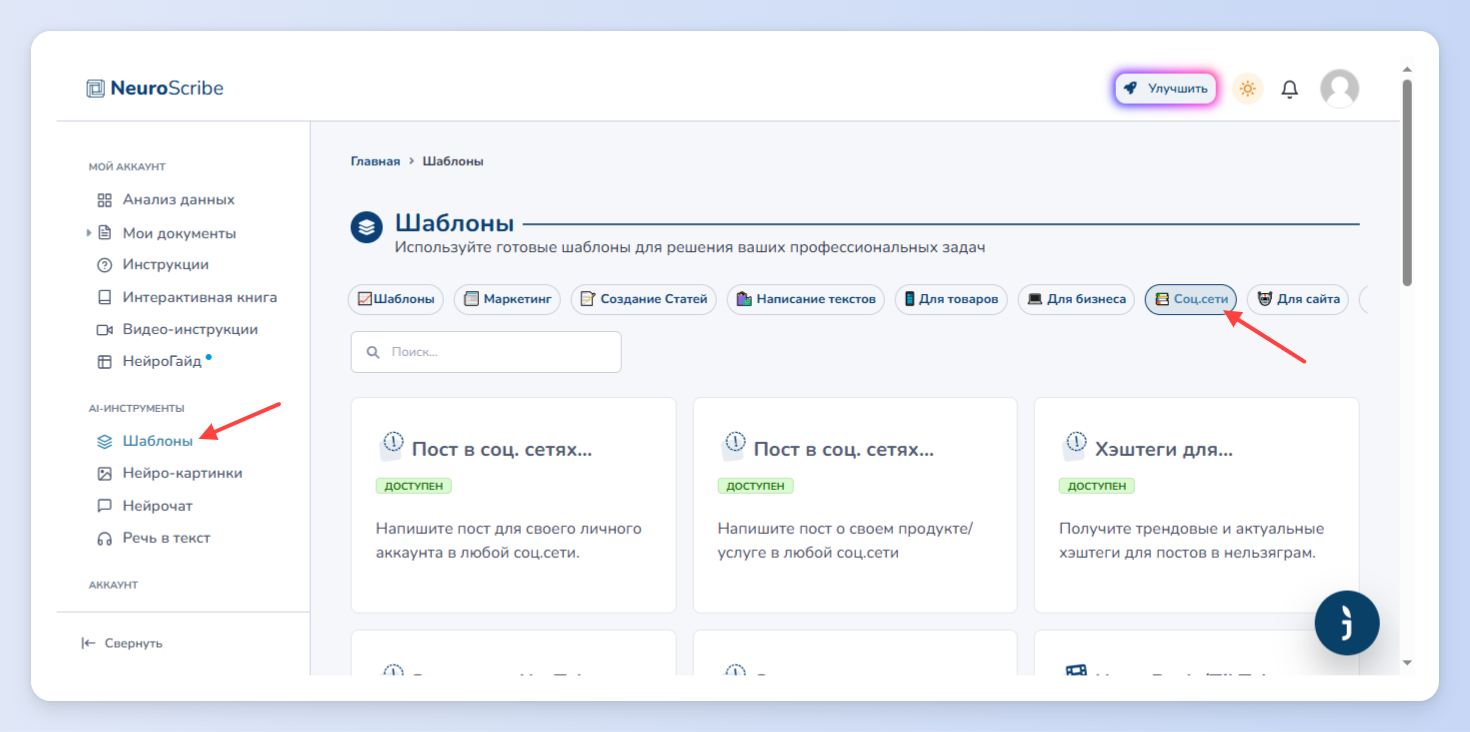
Task: Click the round Шаблоны heading icon
Action: [x=367, y=227]
